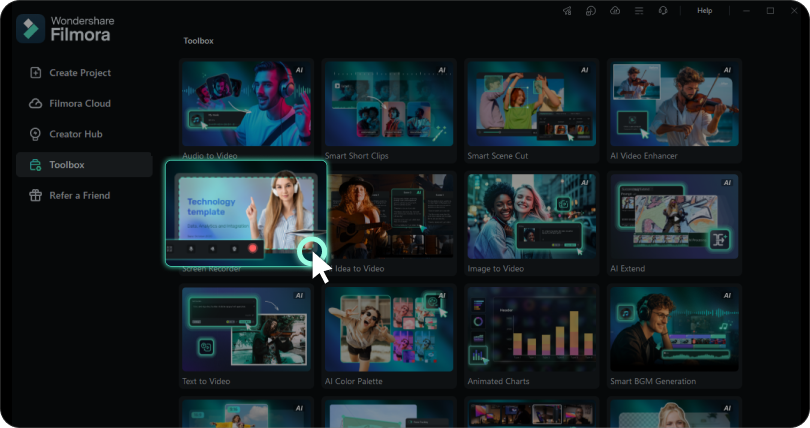
Task: Click the 'Animated Charts' label text
Action: coord(499,382)
